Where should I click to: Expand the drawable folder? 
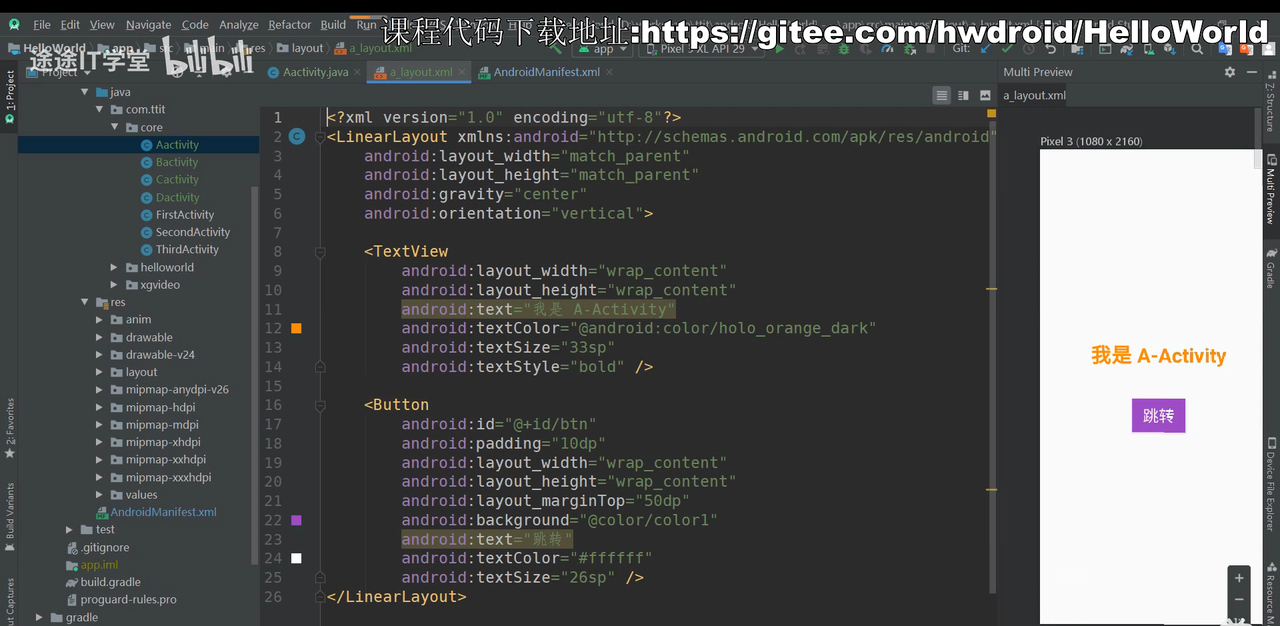[100, 337]
